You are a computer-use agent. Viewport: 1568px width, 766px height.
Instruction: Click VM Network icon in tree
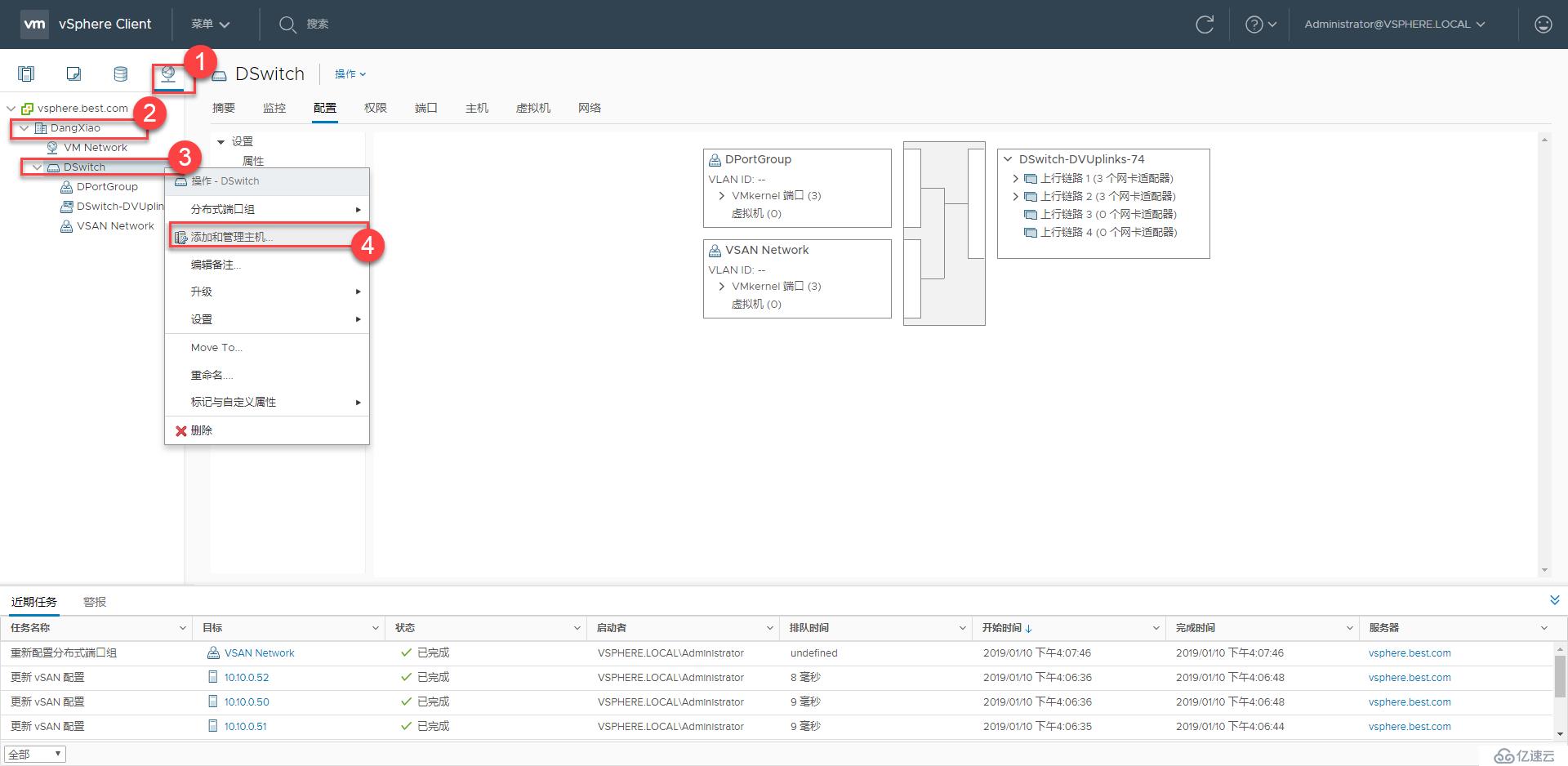pyautogui.click(x=52, y=148)
